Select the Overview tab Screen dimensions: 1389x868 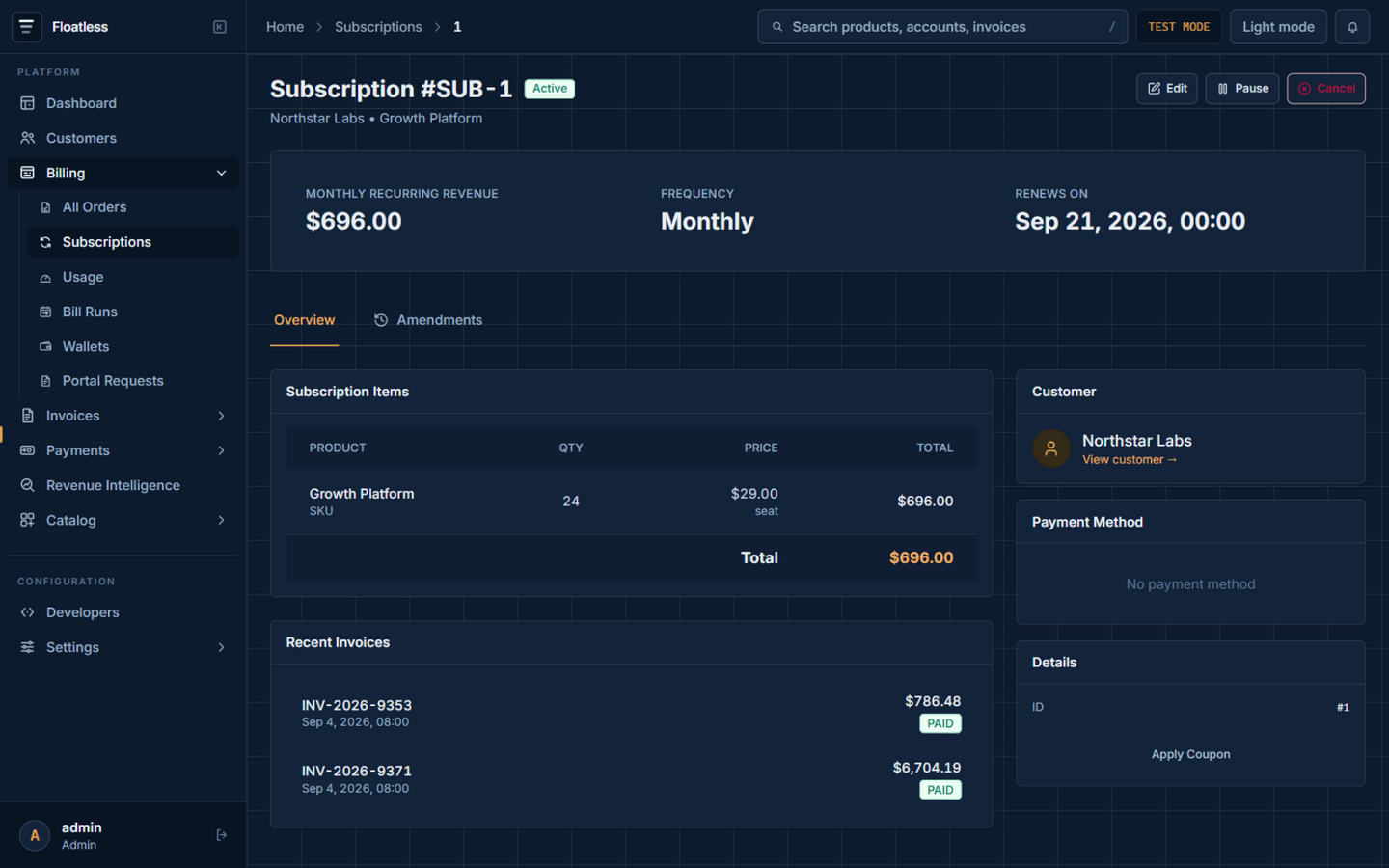pos(305,320)
